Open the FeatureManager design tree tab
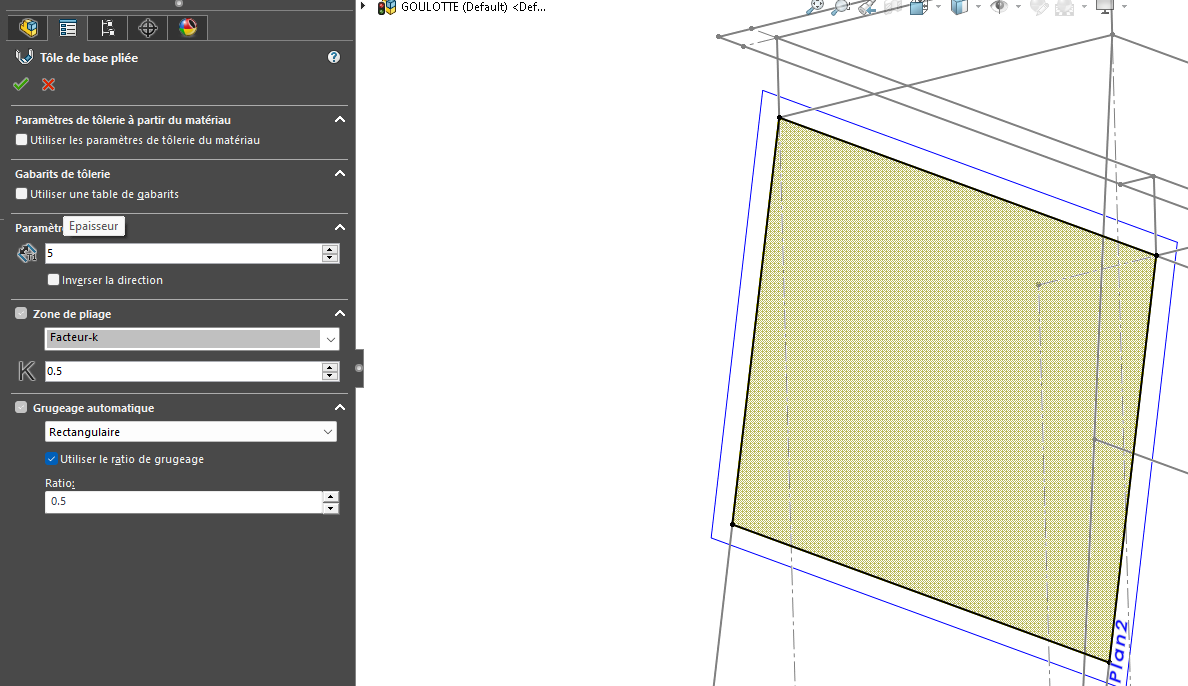 (x=28, y=28)
